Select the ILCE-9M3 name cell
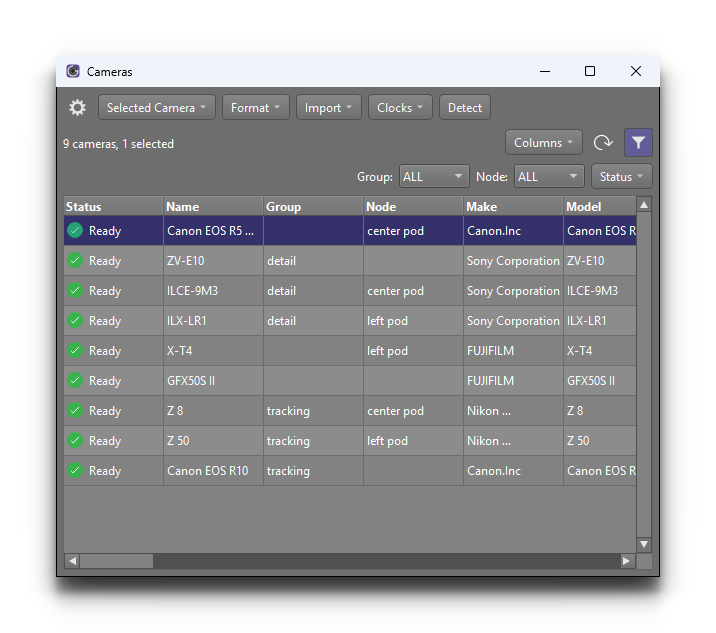 click(x=213, y=290)
